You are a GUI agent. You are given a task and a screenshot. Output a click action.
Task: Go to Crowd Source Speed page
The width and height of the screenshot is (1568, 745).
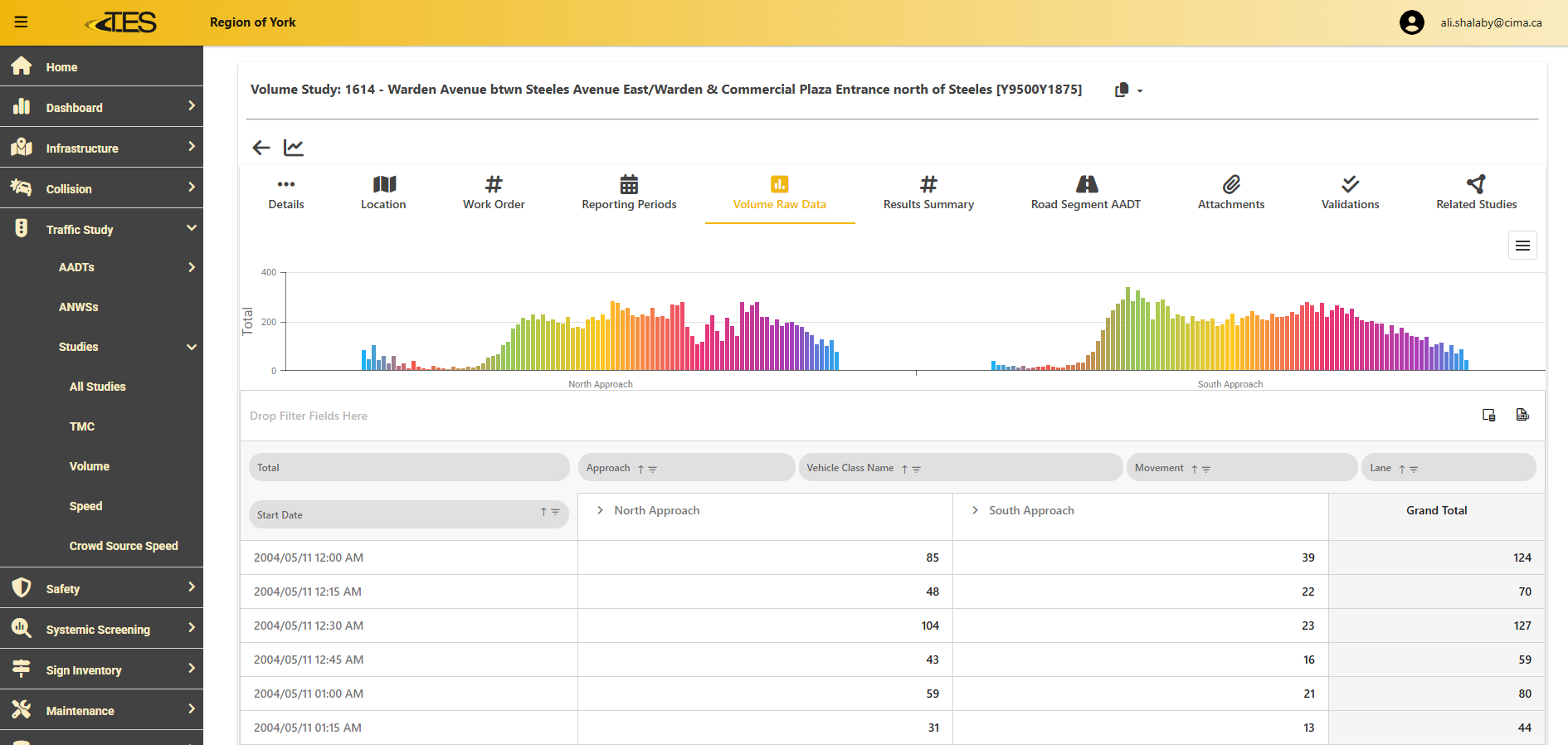click(x=124, y=546)
